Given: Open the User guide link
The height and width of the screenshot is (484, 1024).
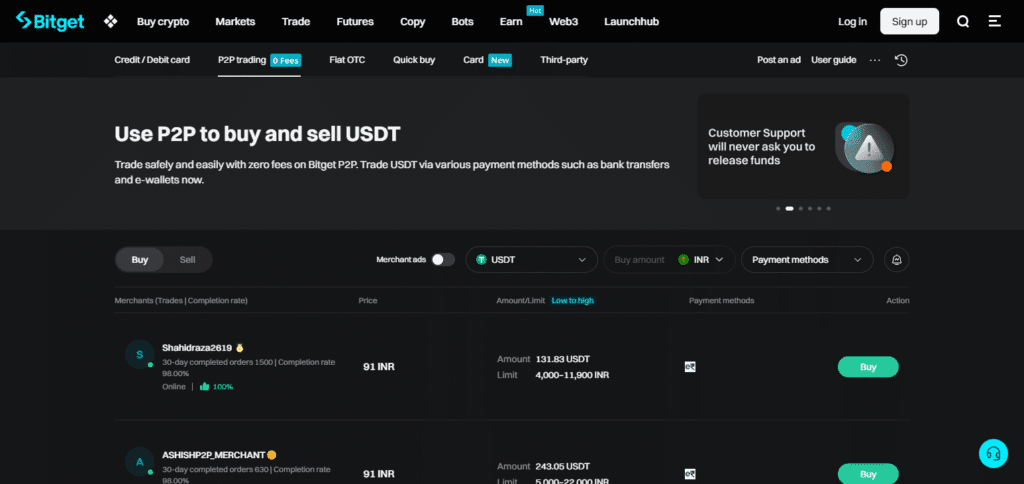Looking at the screenshot, I should pos(833,60).
